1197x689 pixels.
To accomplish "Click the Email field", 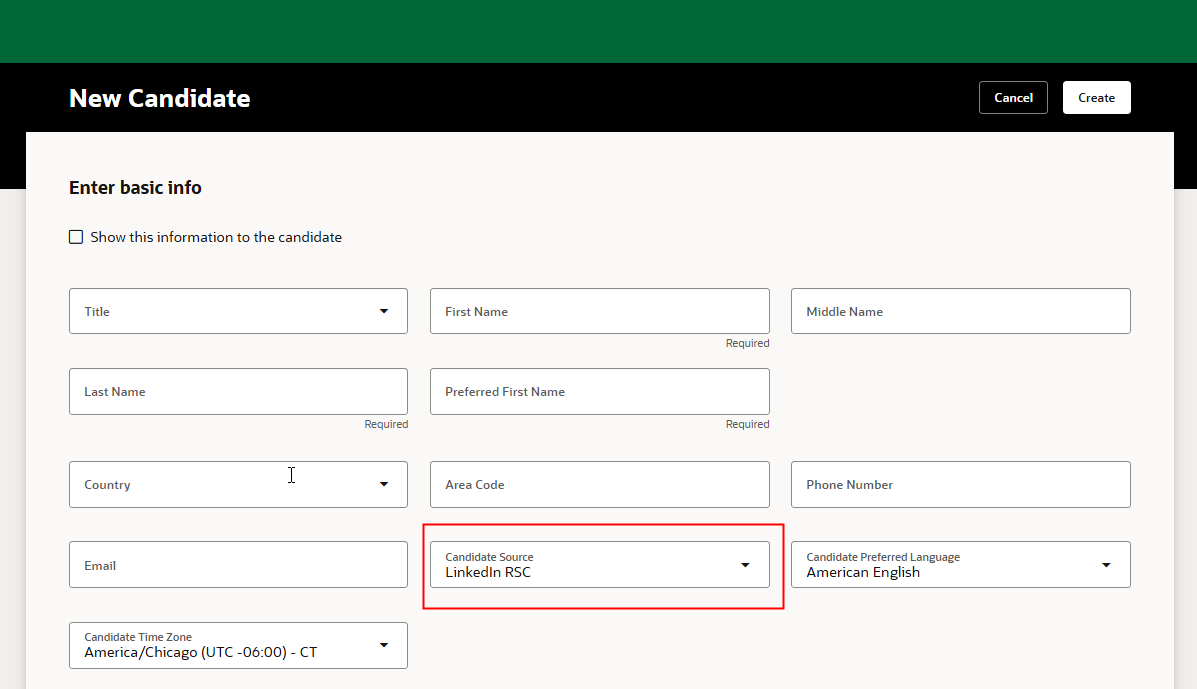I will tap(238, 565).
